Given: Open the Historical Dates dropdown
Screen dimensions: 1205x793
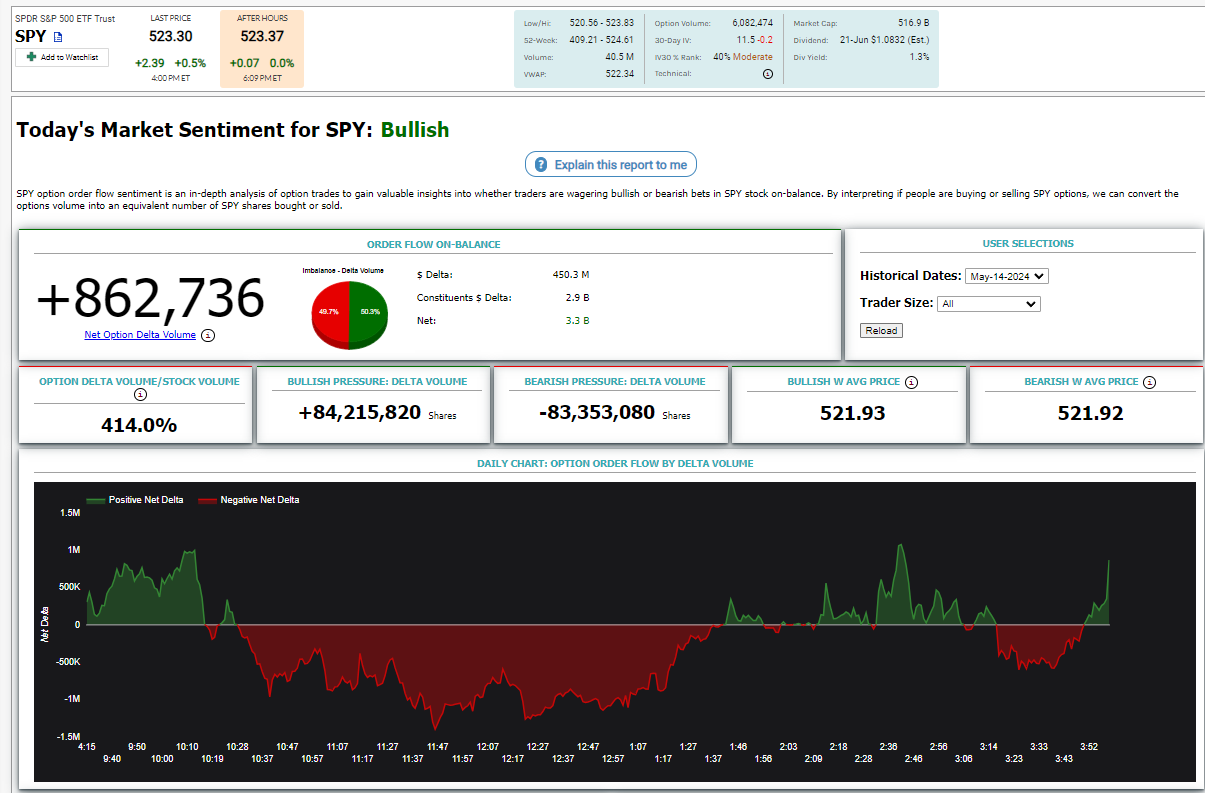Looking at the screenshot, I should coord(1007,276).
